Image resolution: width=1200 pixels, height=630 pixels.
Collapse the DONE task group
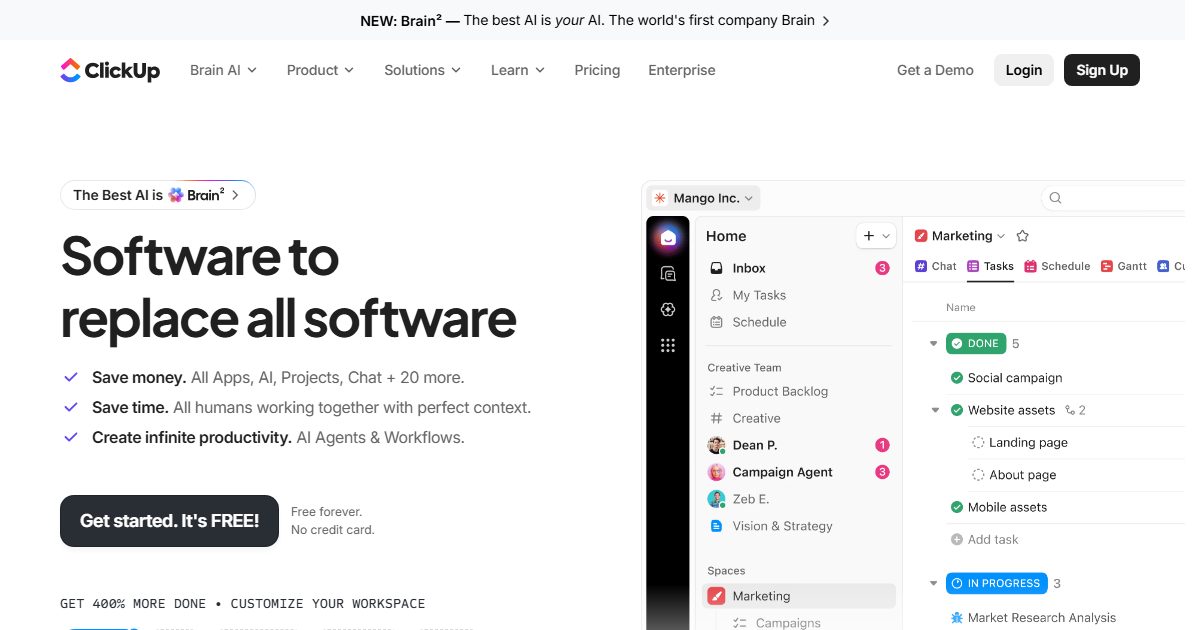pyautogui.click(x=934, y=344)
